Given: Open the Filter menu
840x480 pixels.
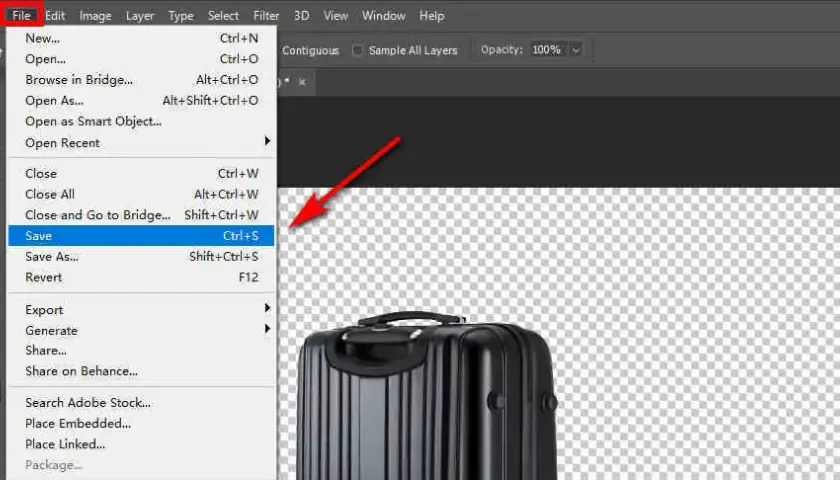Looking at the screenshot, I should pyautogui.click(x=266, y=16).
